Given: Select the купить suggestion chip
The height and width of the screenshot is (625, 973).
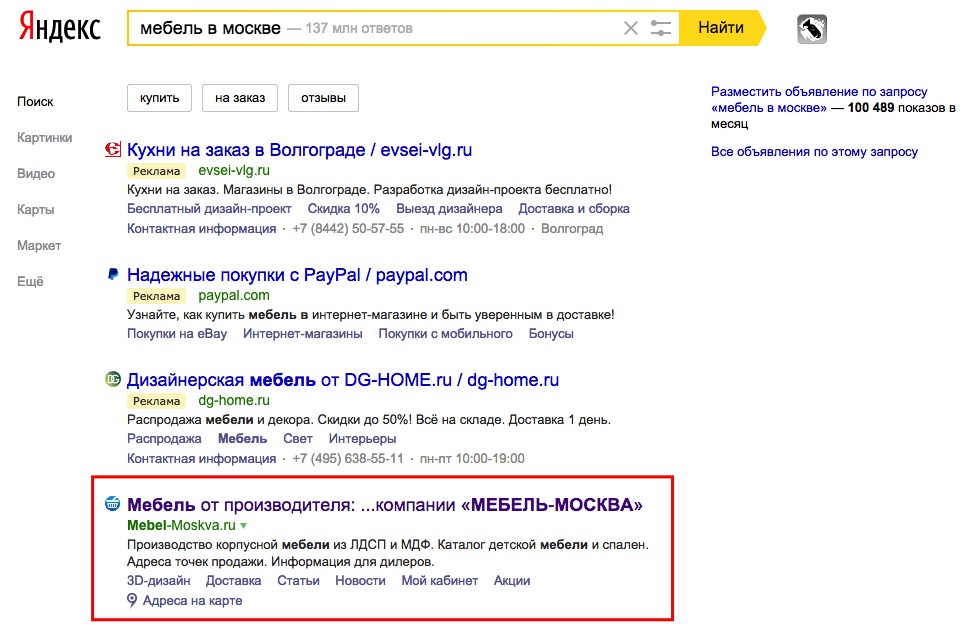Looking at the screenshot, I should pyautogui.click(x=159, y=98).
